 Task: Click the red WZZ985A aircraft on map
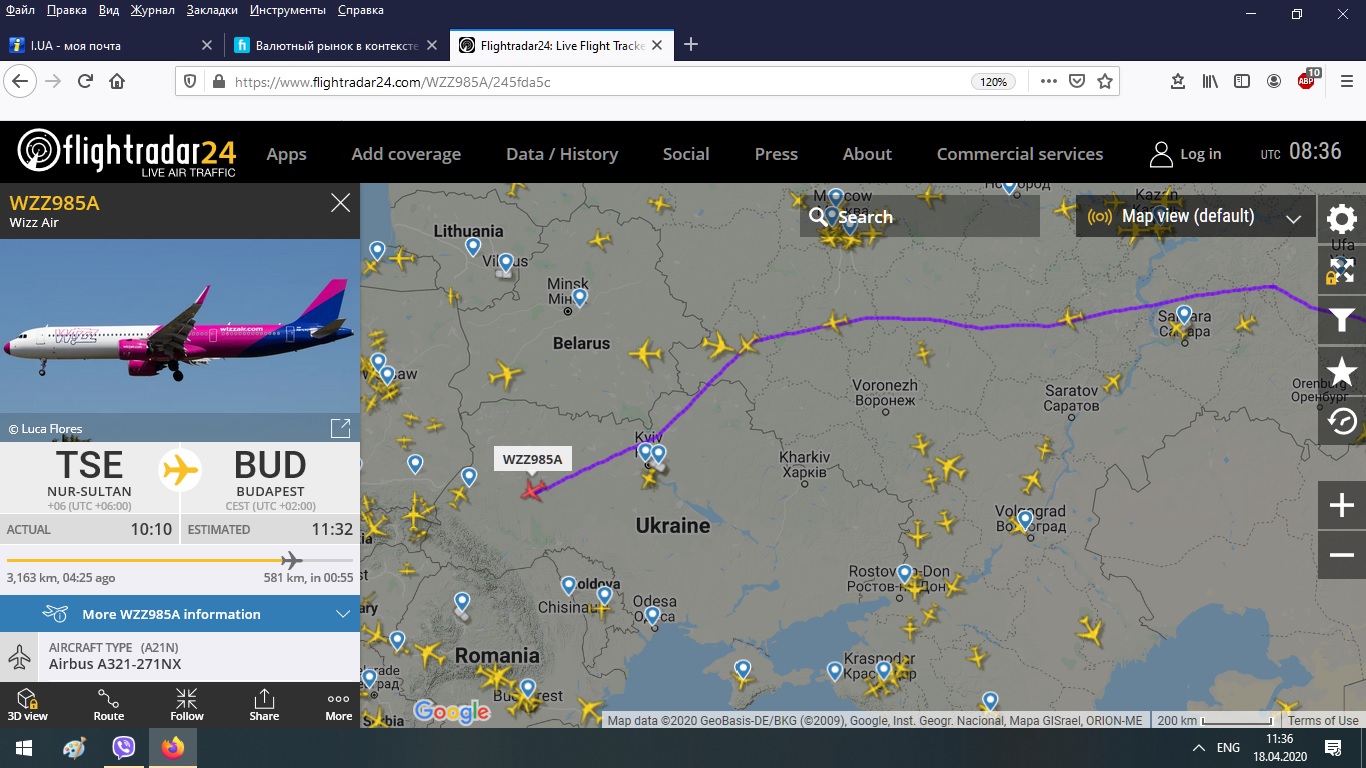[534, 489]
